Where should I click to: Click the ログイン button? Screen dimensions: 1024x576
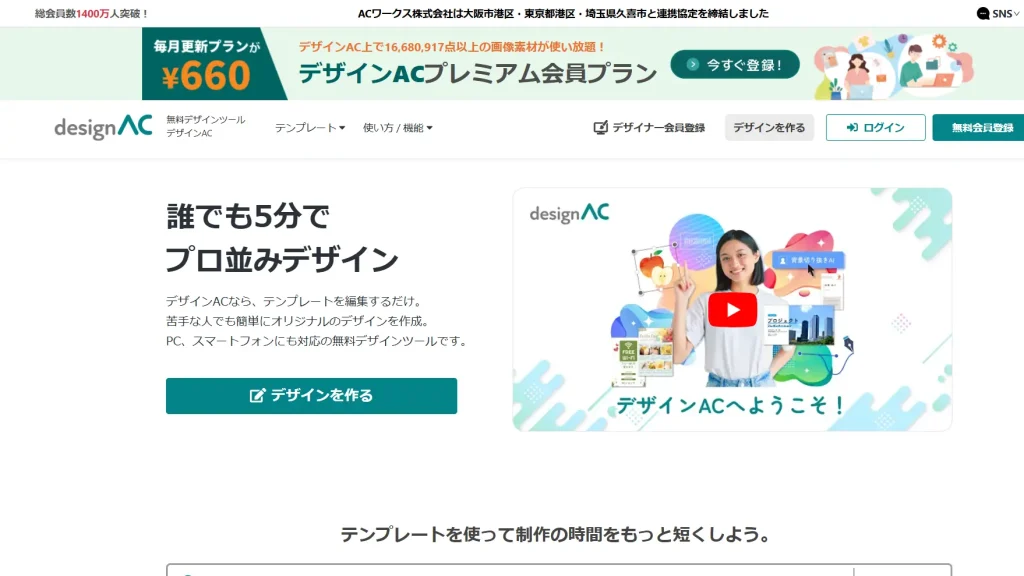[875, 127]
